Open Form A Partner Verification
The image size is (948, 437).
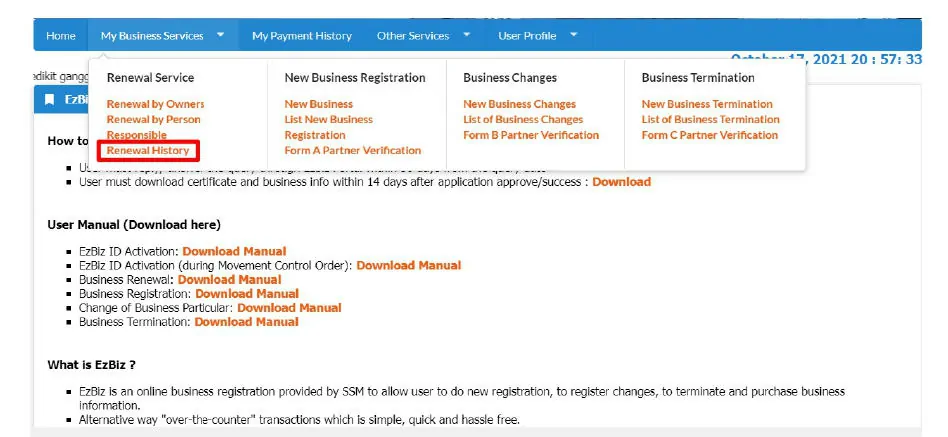353,150
